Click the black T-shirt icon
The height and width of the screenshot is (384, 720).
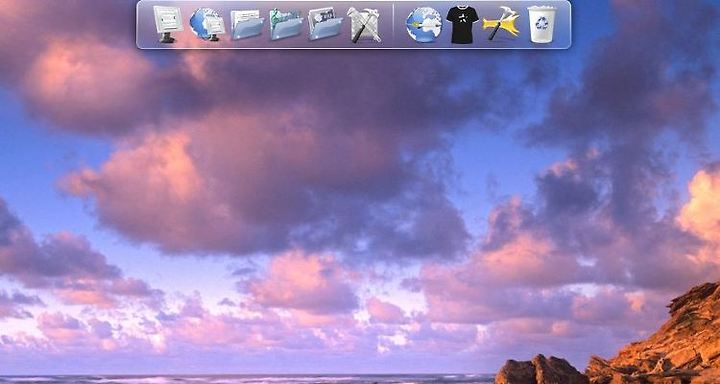coord(462,25)
